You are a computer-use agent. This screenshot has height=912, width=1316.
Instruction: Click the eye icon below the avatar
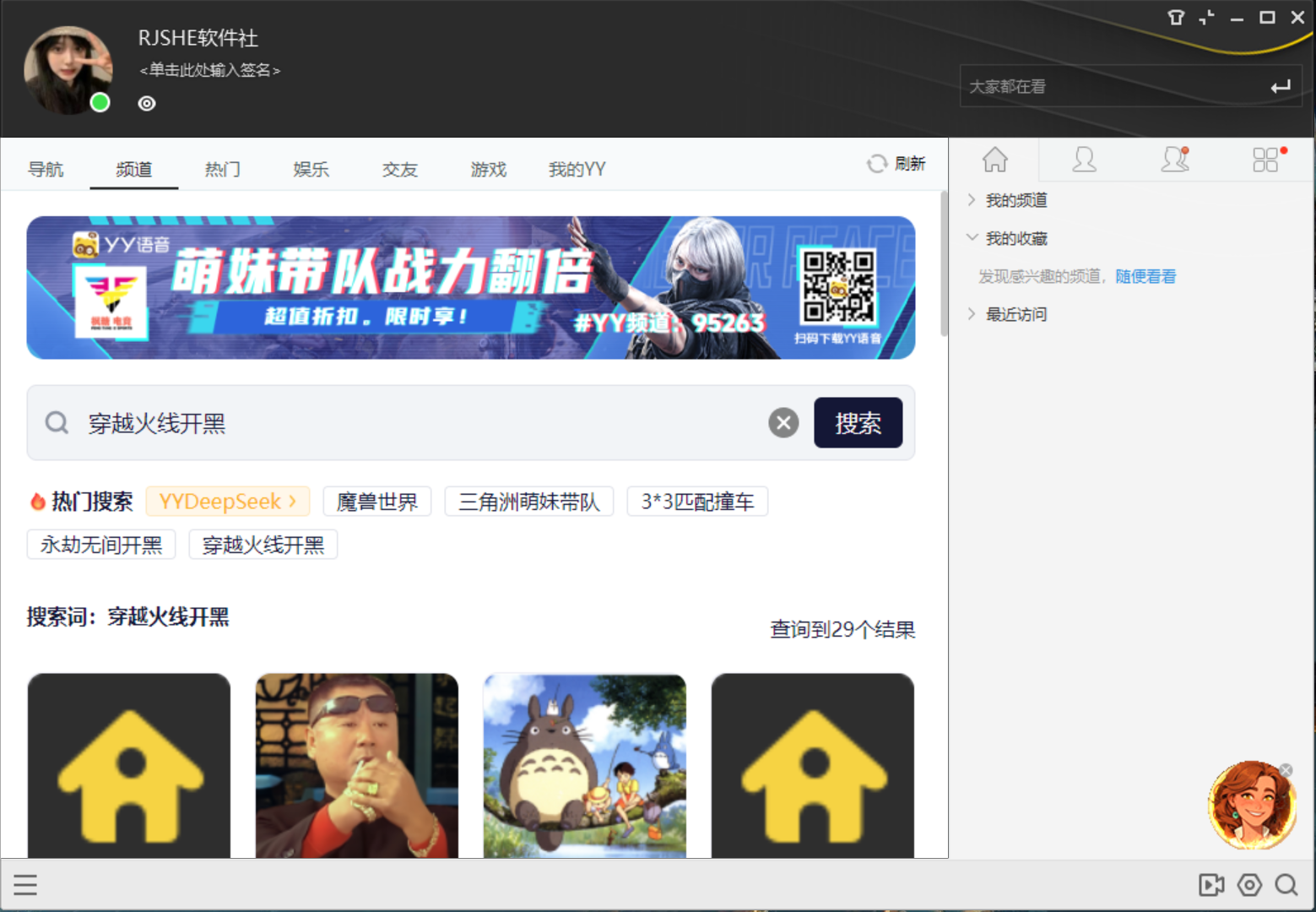point(146,103)
